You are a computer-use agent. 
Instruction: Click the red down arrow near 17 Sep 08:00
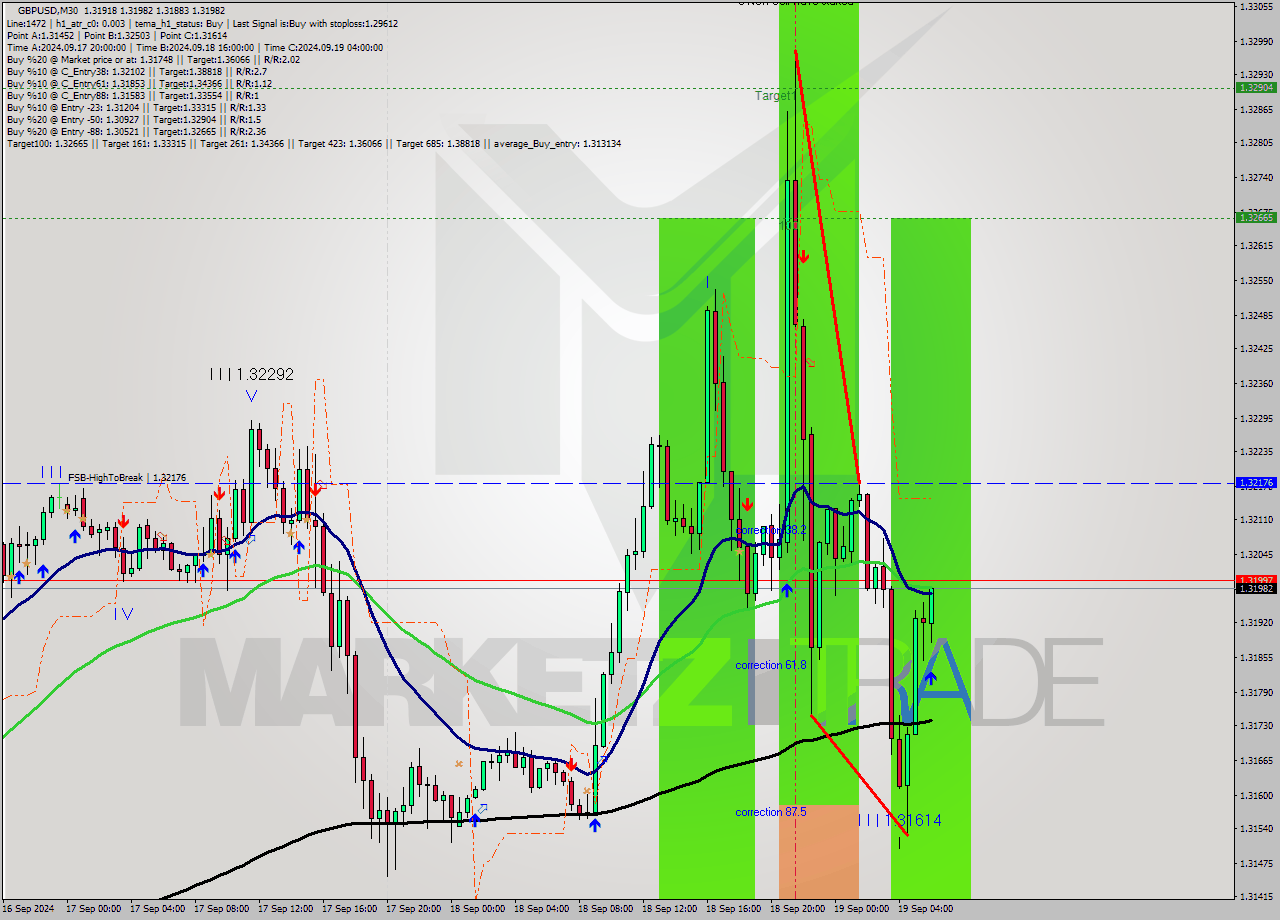[x=220, y=493]
